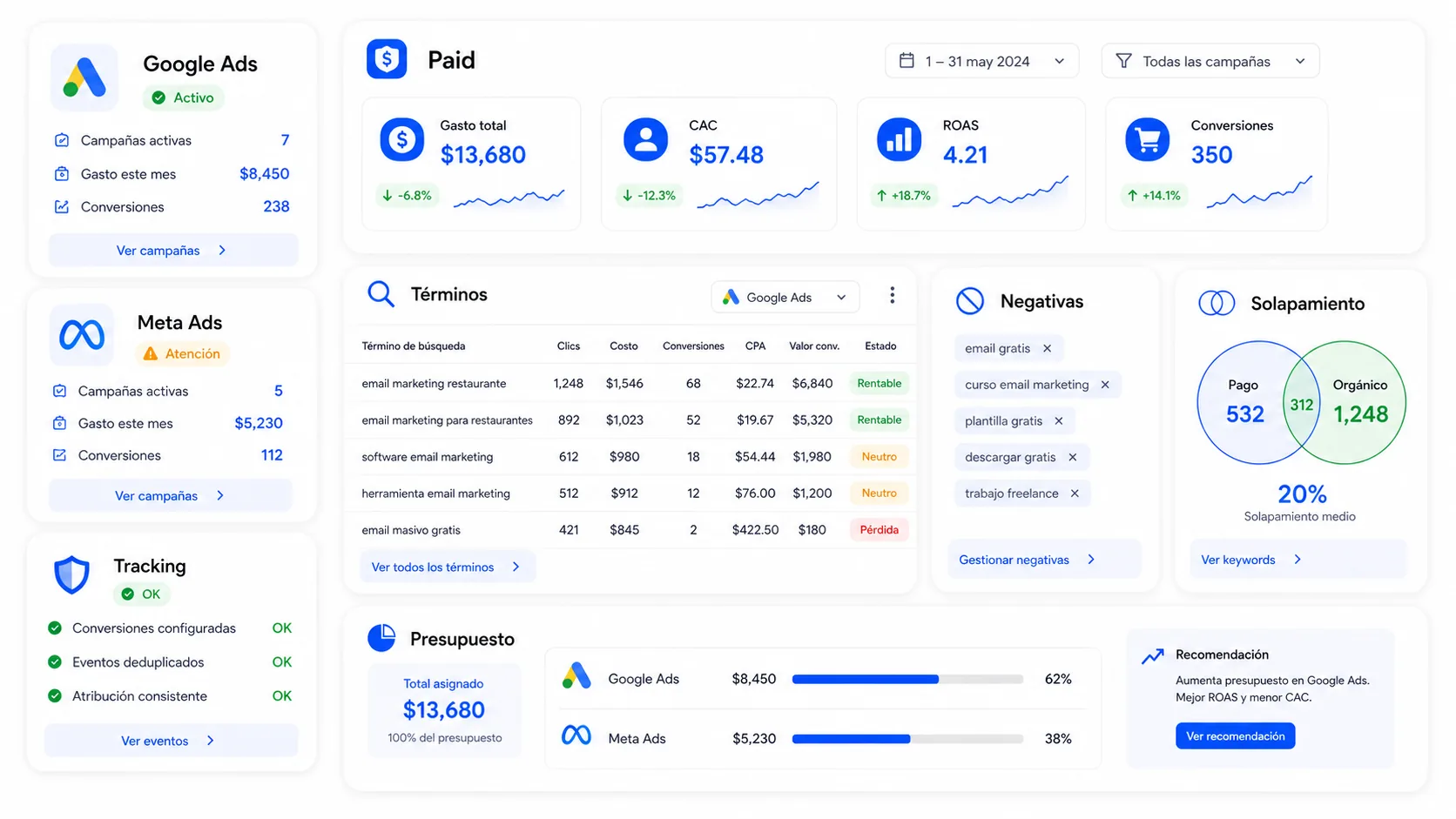The width and height of the screenshot is (1456, 819).
Task: Remove the 'plantilla gratis' negative keyword
Action: point(1059,421)
